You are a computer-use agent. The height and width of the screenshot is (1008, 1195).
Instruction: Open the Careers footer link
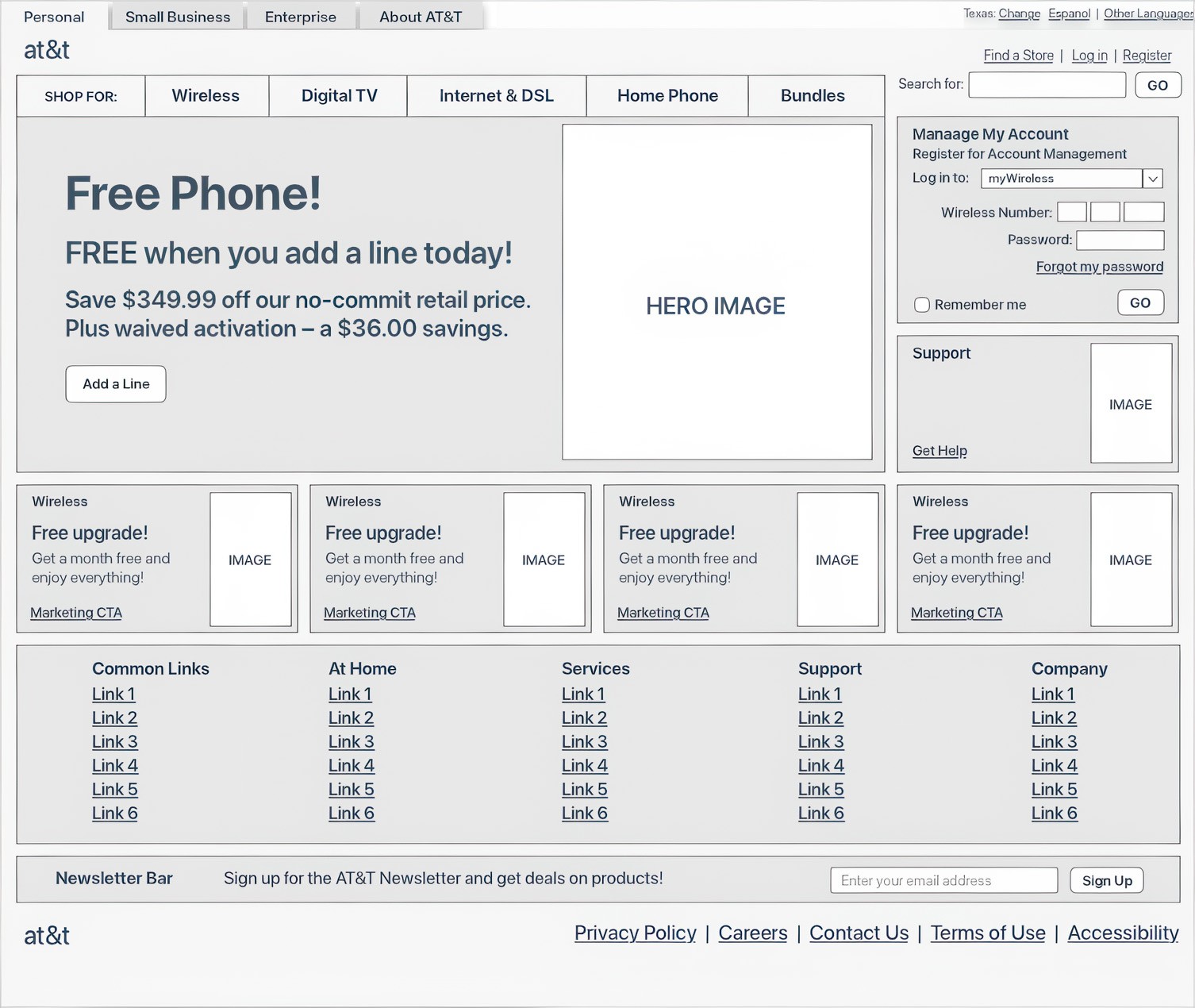[753, 933]
